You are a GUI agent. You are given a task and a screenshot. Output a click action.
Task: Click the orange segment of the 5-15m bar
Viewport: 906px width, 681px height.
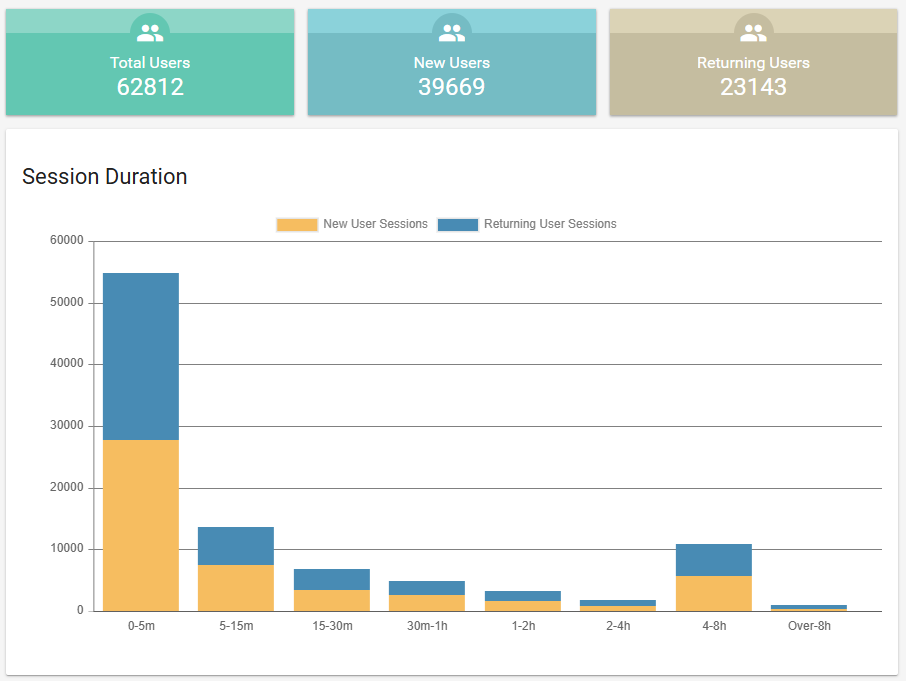coord(236,588)
